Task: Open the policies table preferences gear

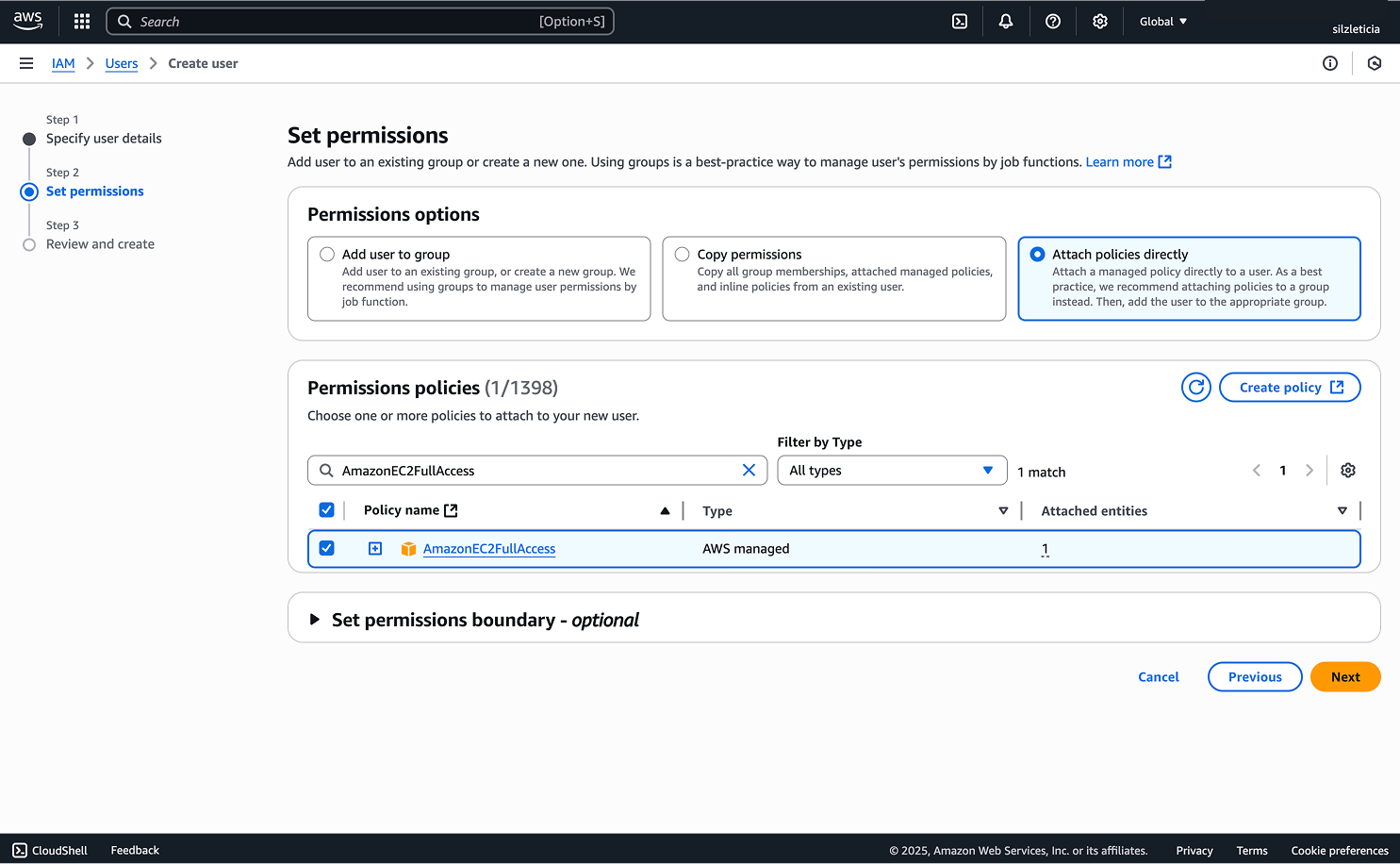Action: click(1347, 470)
